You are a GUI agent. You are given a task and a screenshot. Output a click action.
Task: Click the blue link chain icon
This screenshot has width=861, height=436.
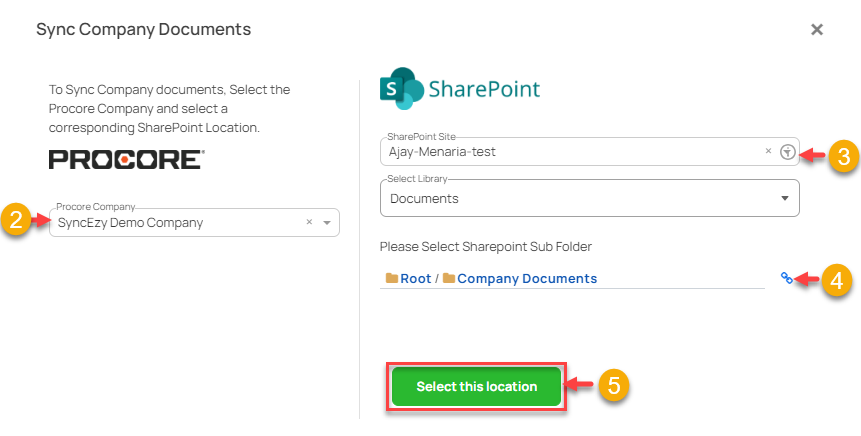(786, 278)
